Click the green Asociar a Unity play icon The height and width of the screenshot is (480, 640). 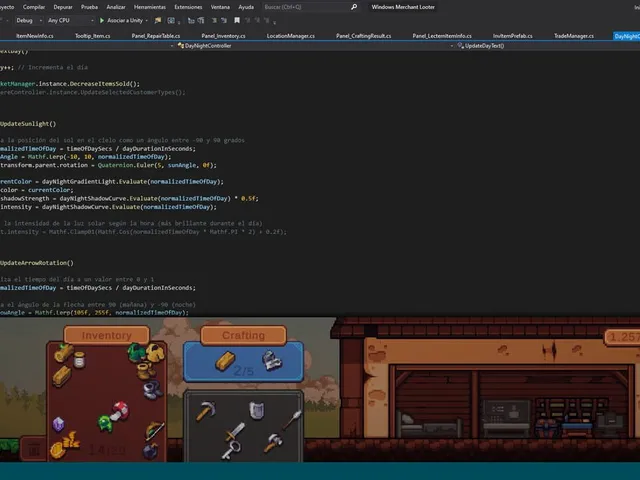[x=102, y=20]
